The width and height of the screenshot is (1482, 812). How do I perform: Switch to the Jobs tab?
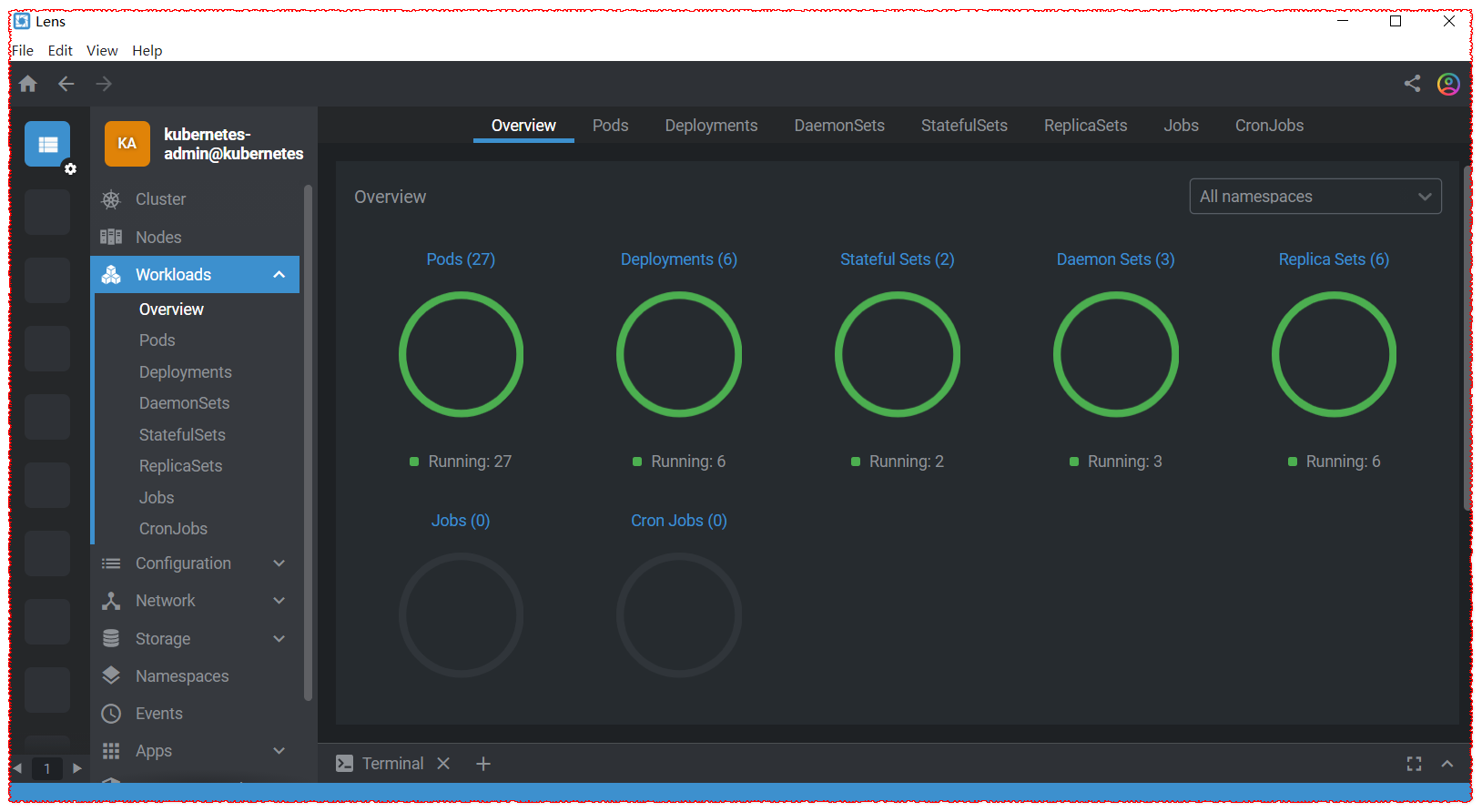(1181, 126)
